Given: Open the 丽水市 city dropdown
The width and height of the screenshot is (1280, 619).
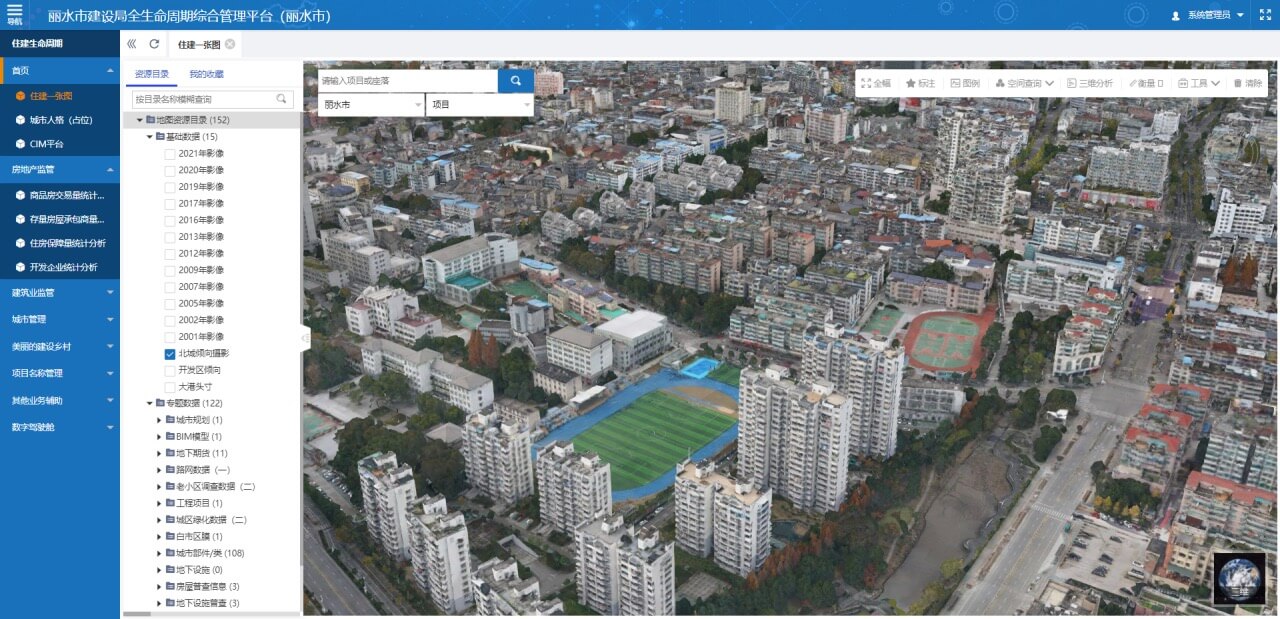Looking at the screenshot, I should [x=372, y=104].
